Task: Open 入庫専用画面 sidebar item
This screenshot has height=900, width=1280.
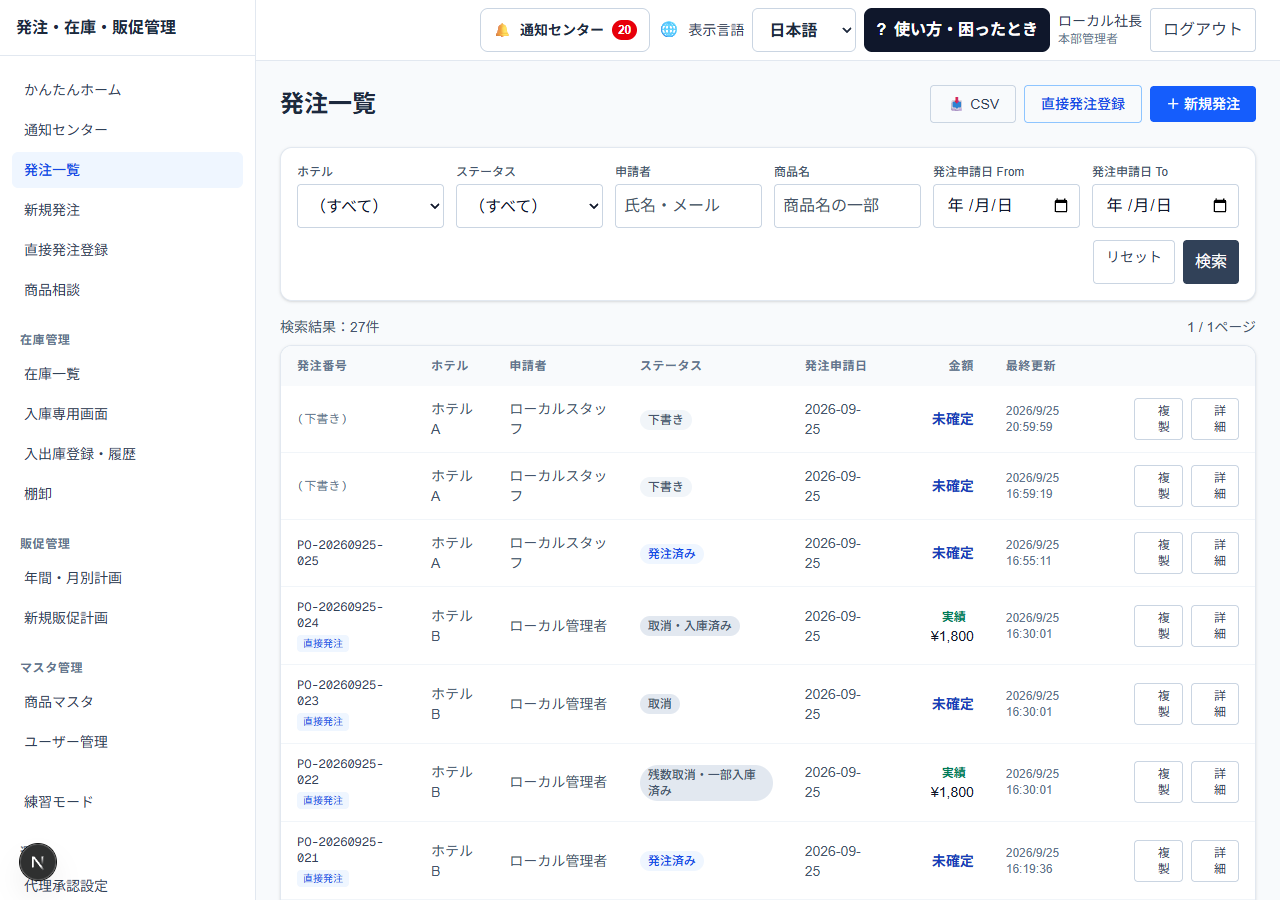Action: (x=127, y=414)
